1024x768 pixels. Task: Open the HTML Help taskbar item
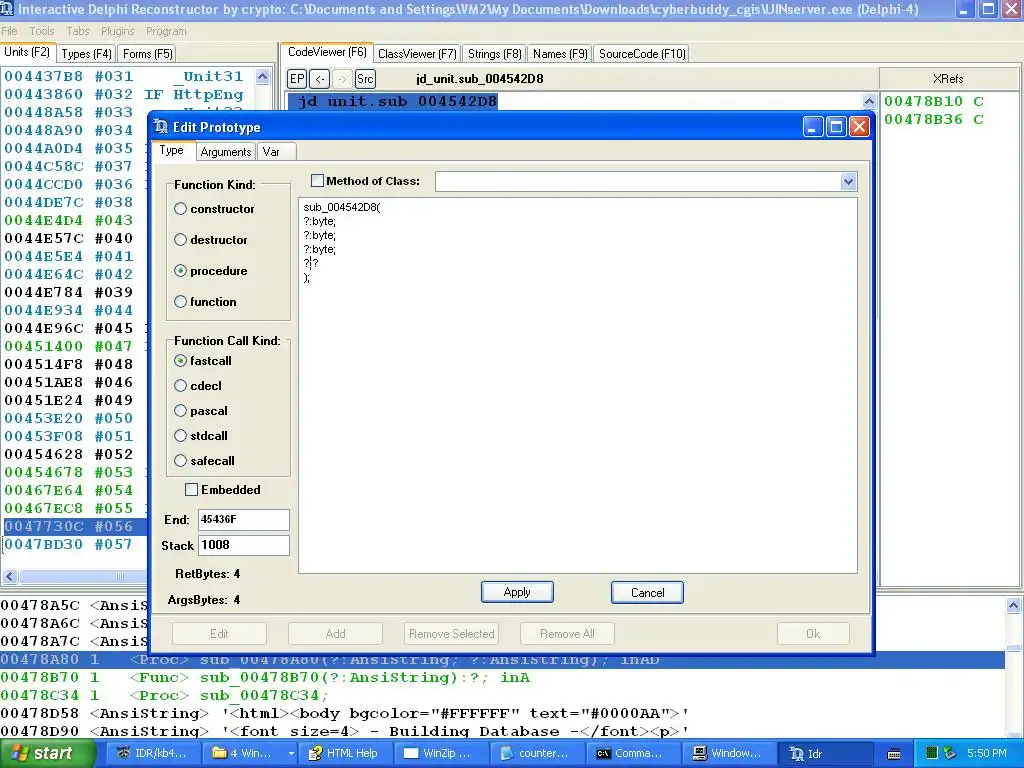(344, 754)
